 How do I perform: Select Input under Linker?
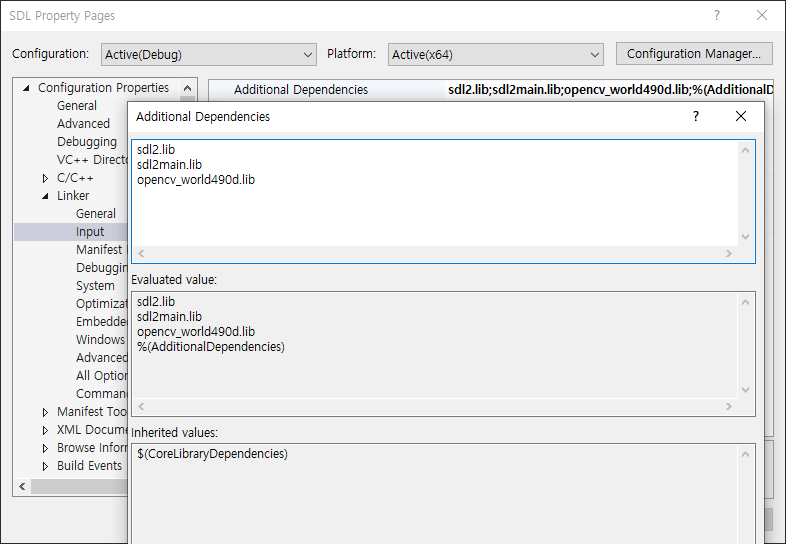(90, 232)
